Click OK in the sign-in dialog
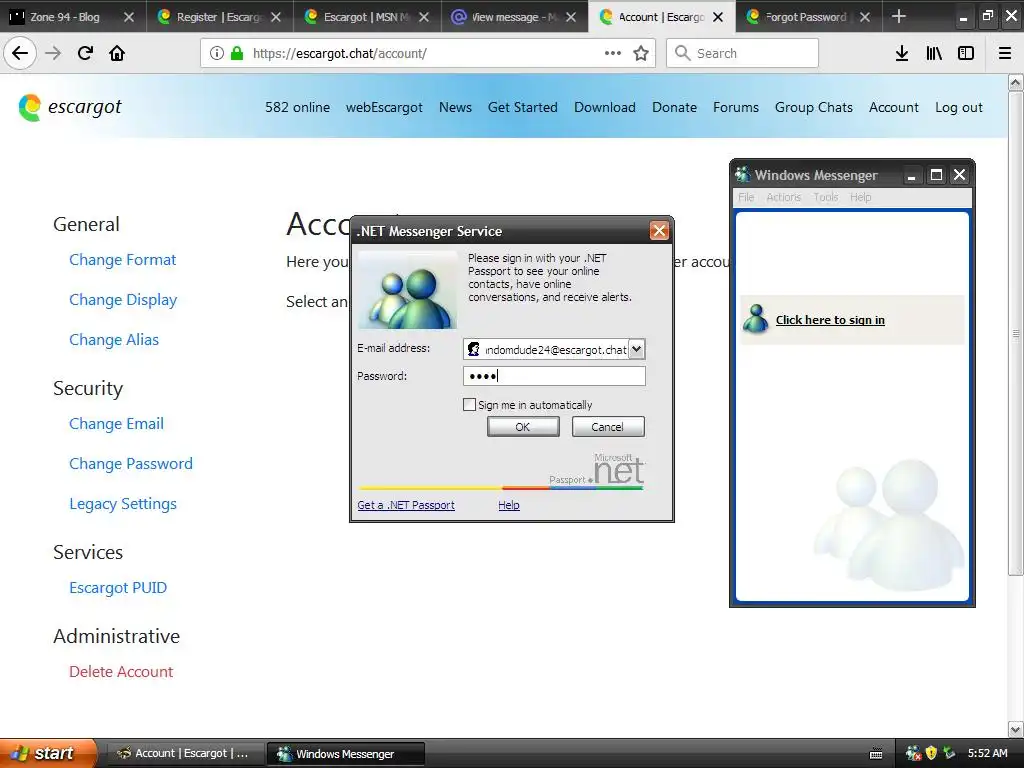Image resolution: width=1024 pixels, height=768 pixels. [x=523, y=426]
